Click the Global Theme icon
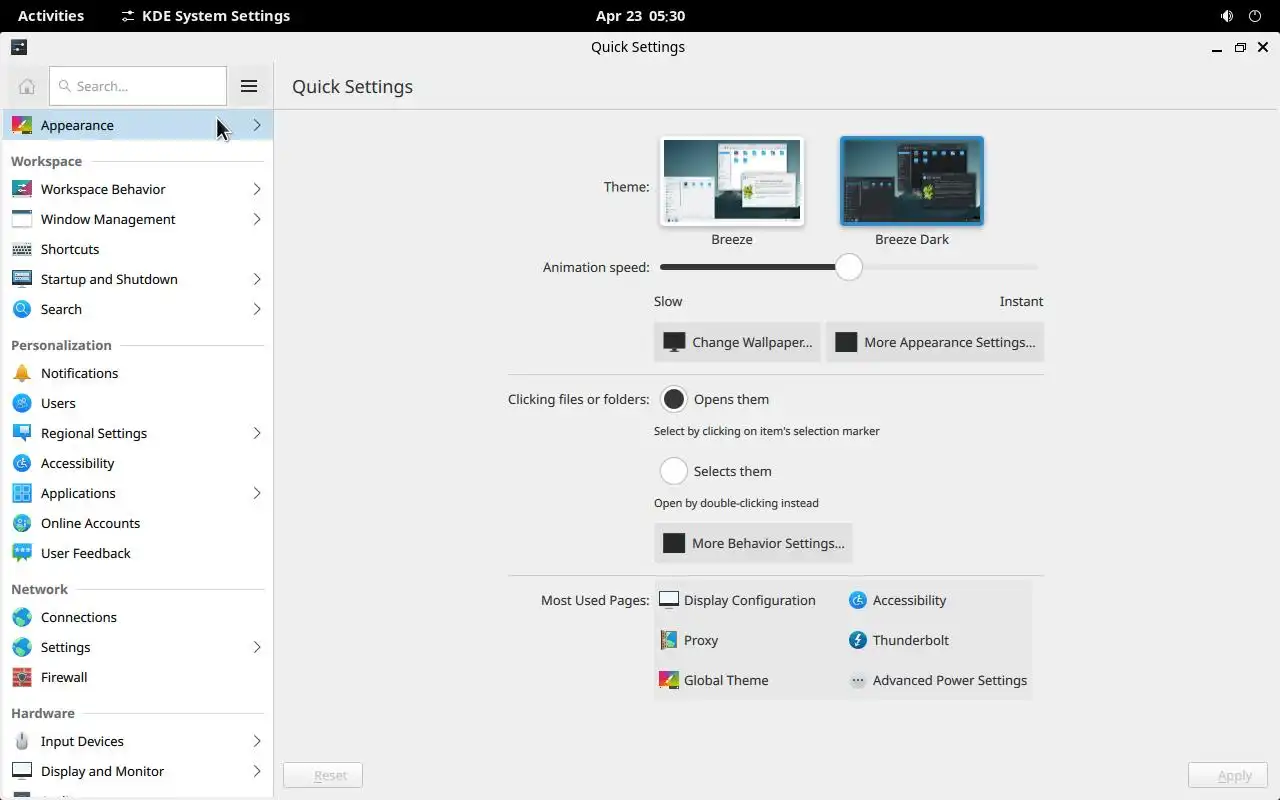1280x800 pixels. tap(669, 680)
